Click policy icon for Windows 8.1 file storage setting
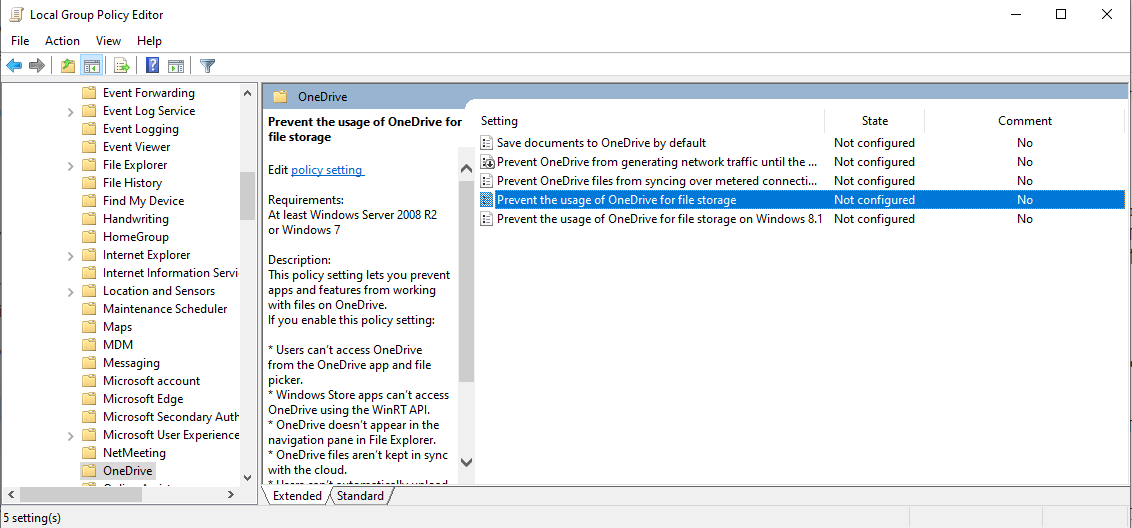 click(487, 219)
